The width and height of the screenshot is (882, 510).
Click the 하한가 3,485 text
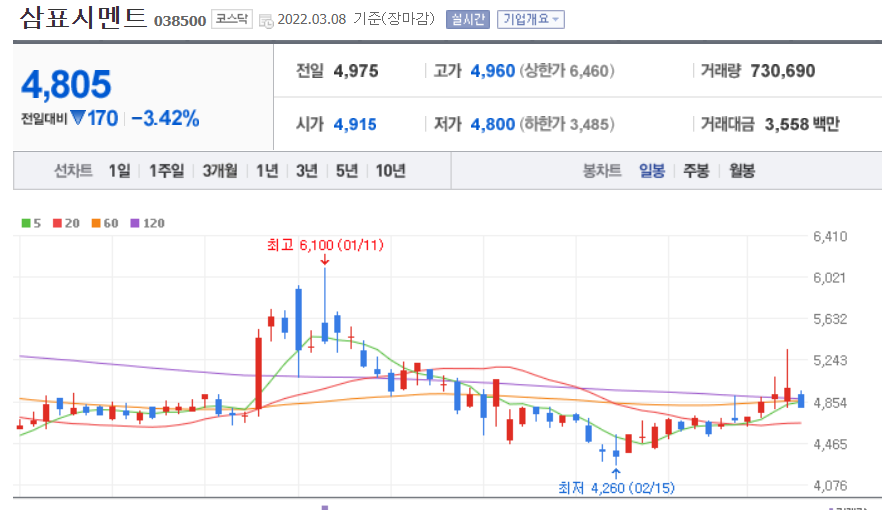click(x=567, y=124)
